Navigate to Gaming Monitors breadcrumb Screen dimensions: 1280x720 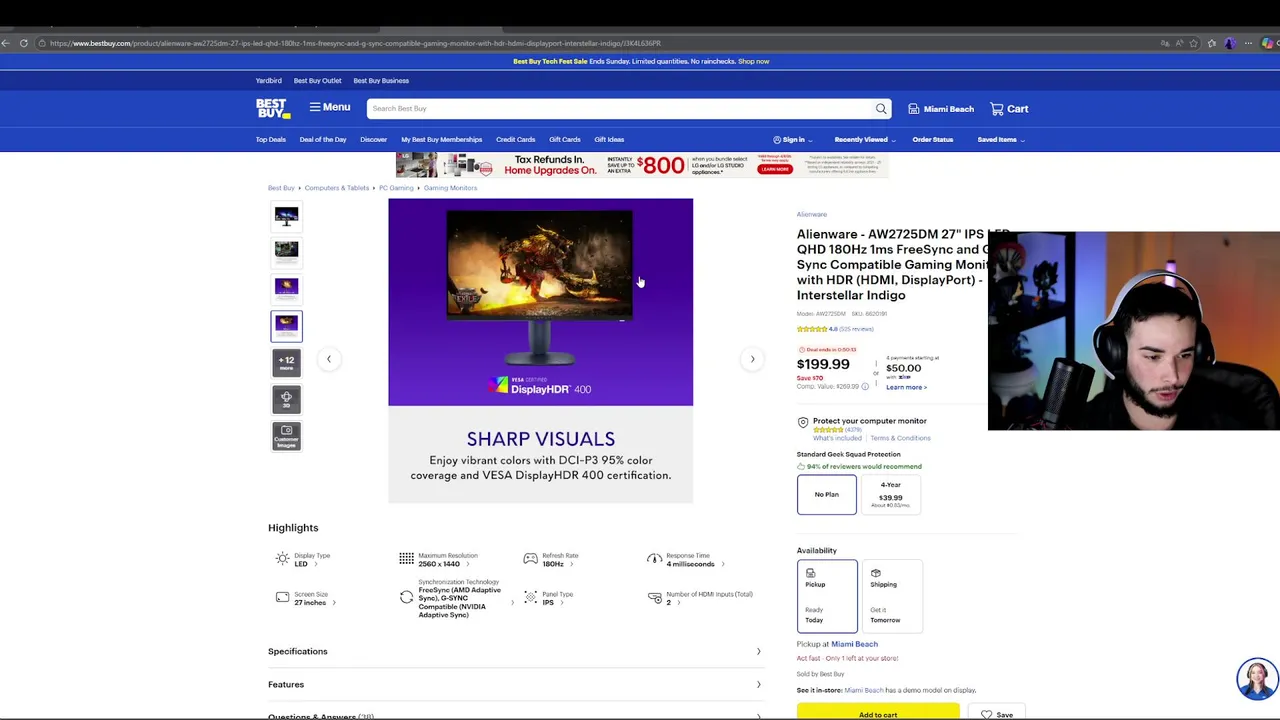tap(450, 188)
